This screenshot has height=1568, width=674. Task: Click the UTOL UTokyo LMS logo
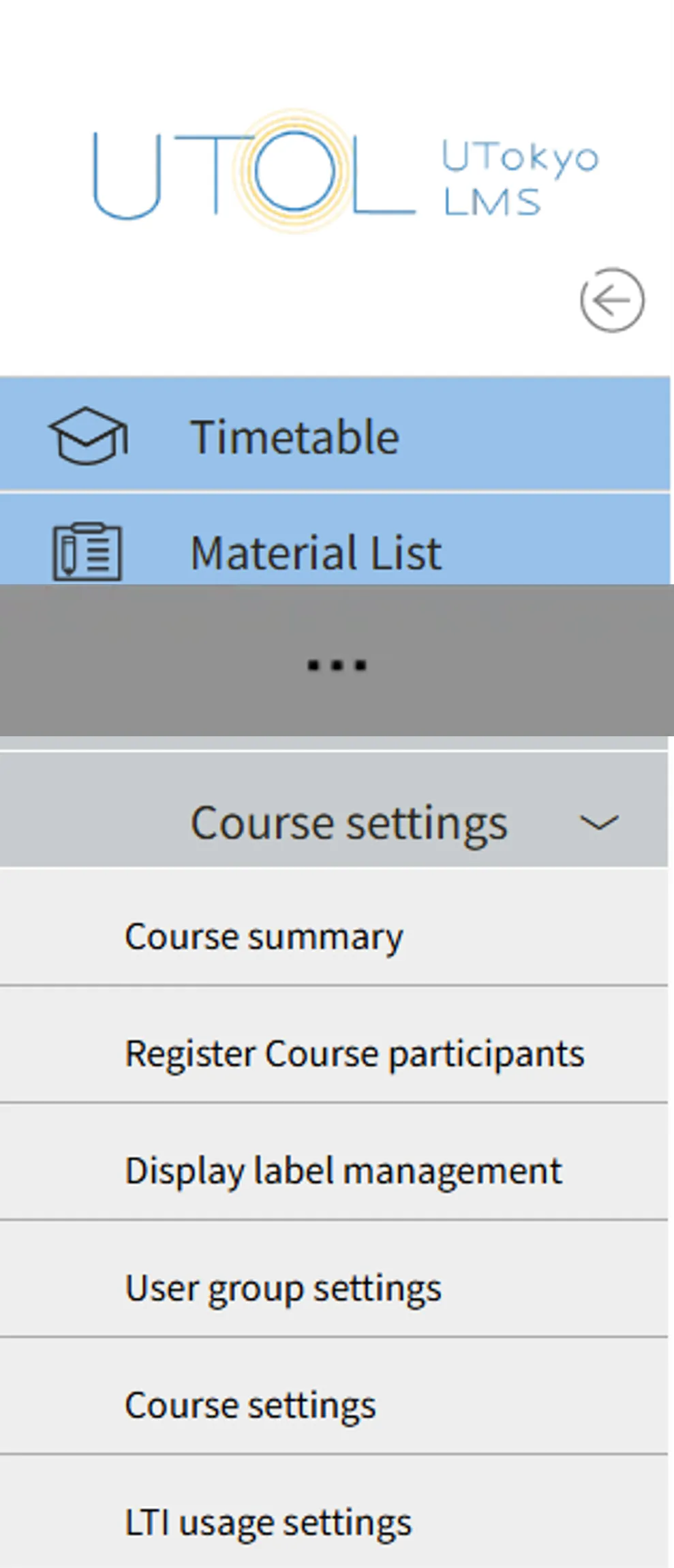346,172
